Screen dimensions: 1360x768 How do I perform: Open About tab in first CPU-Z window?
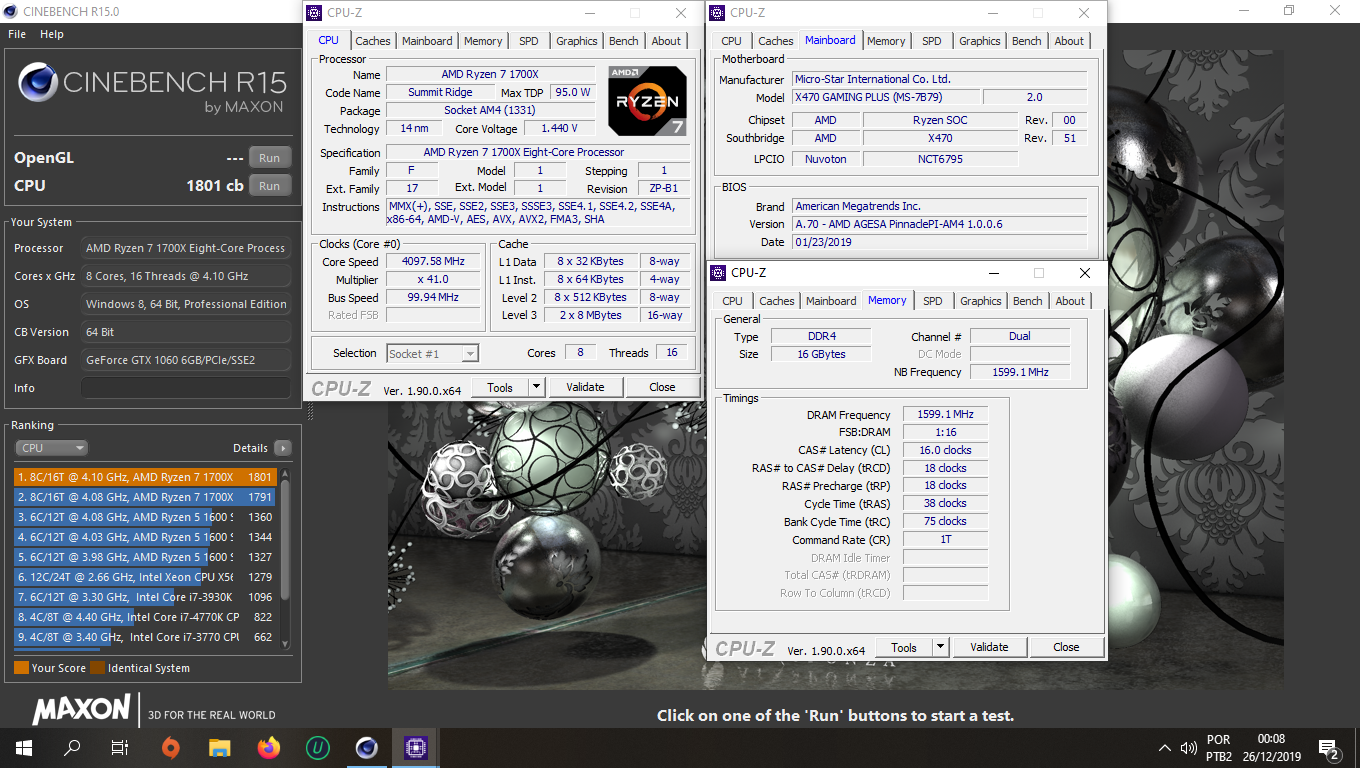[x=666, y=41]
